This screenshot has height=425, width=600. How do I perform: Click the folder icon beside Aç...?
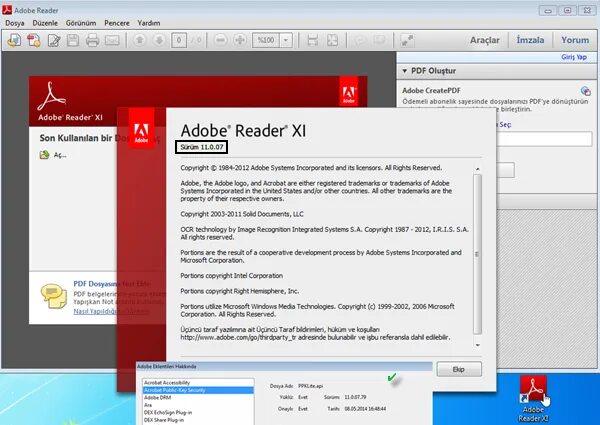44,155
